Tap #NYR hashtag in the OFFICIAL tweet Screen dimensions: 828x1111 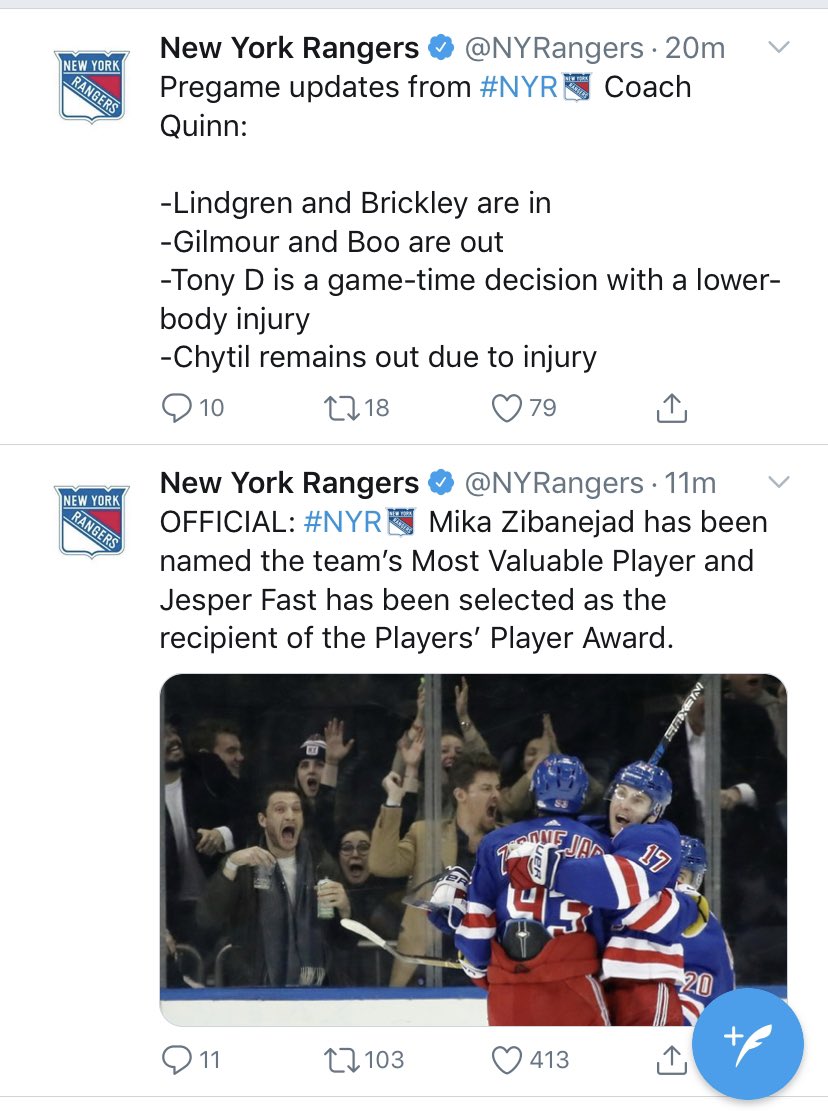pos(342,522)
